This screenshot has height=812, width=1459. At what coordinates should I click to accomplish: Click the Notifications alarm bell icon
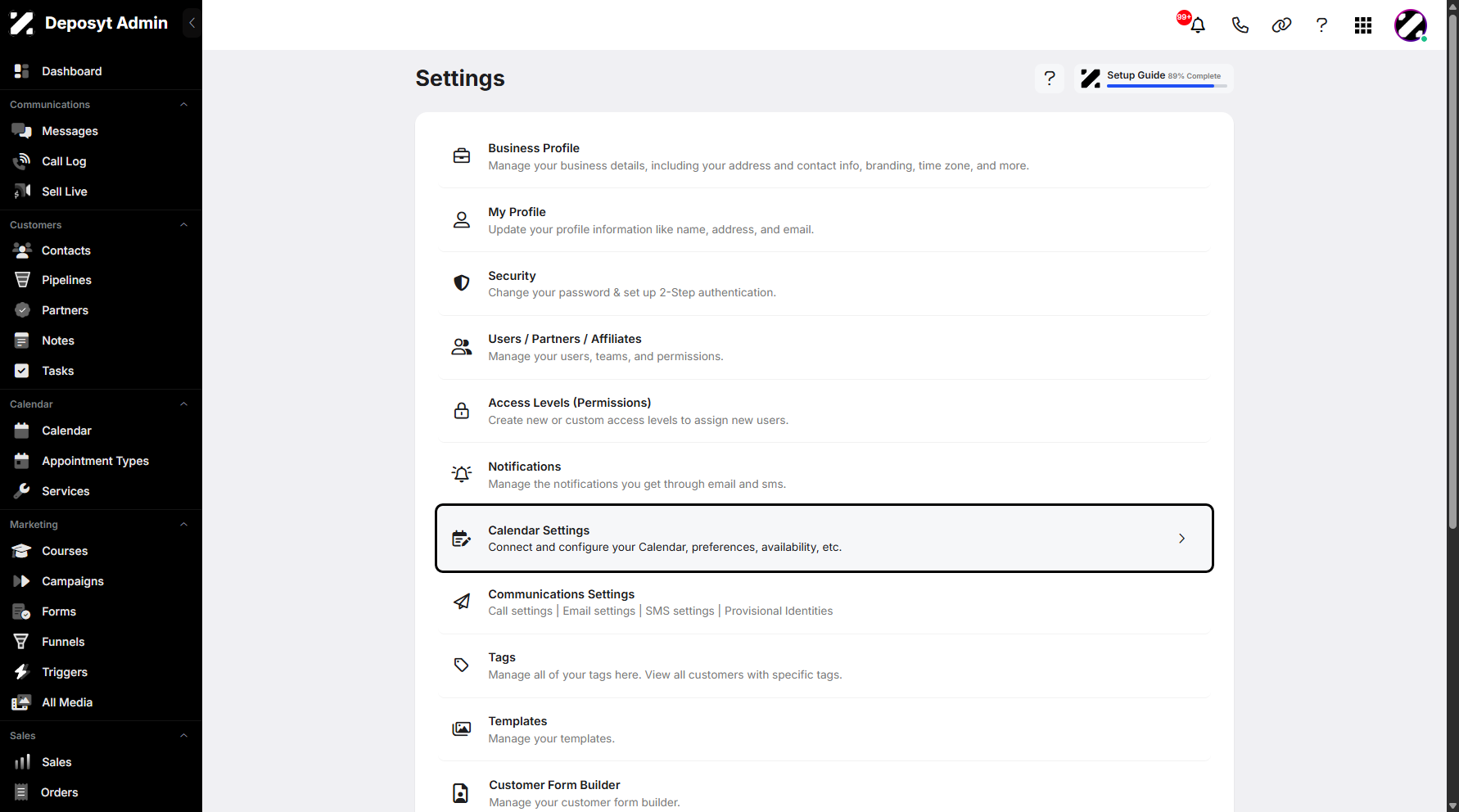pyautogui.click(x=462, y=474)
